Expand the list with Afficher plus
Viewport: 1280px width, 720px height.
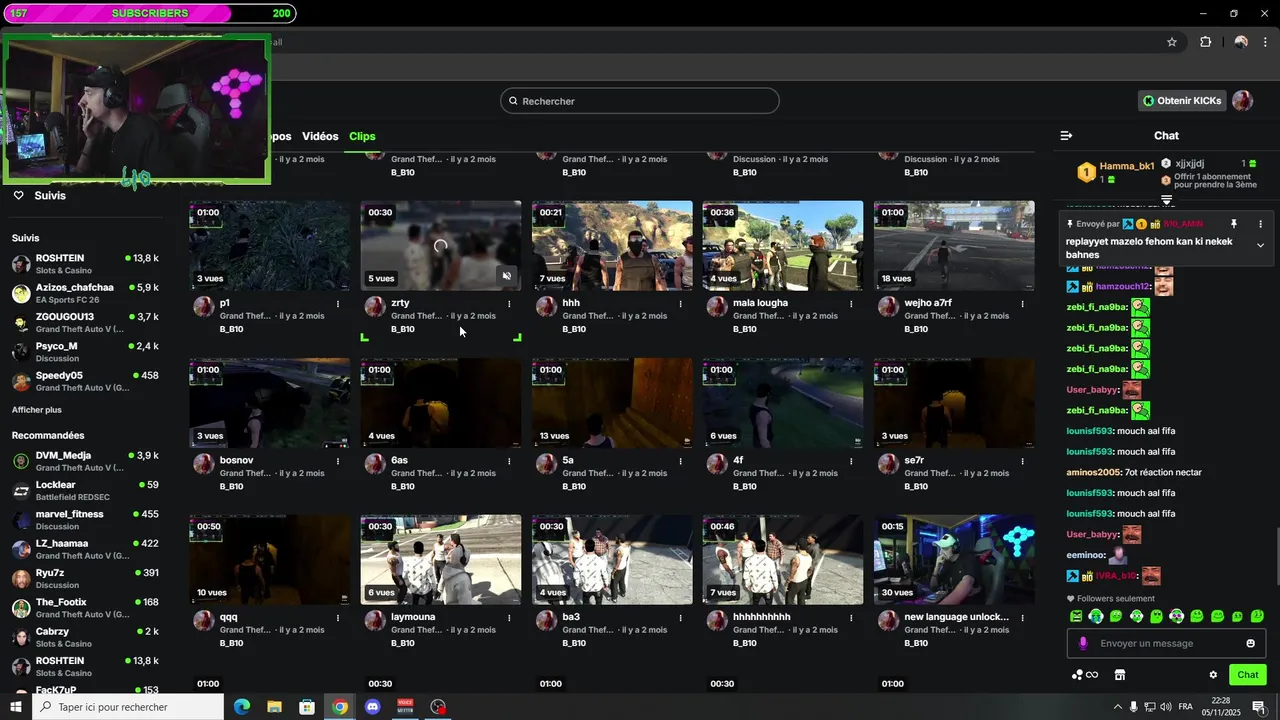coord(37,410)
